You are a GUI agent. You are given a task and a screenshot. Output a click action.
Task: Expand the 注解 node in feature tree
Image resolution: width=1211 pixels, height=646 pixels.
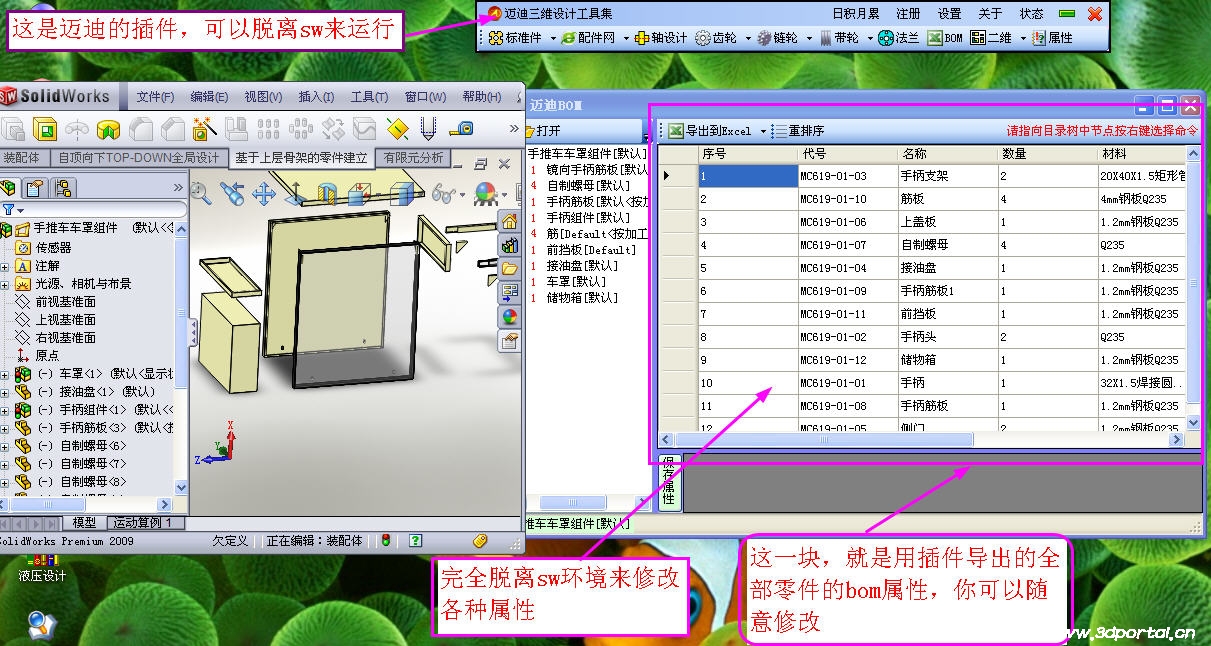tap(5, 266)
